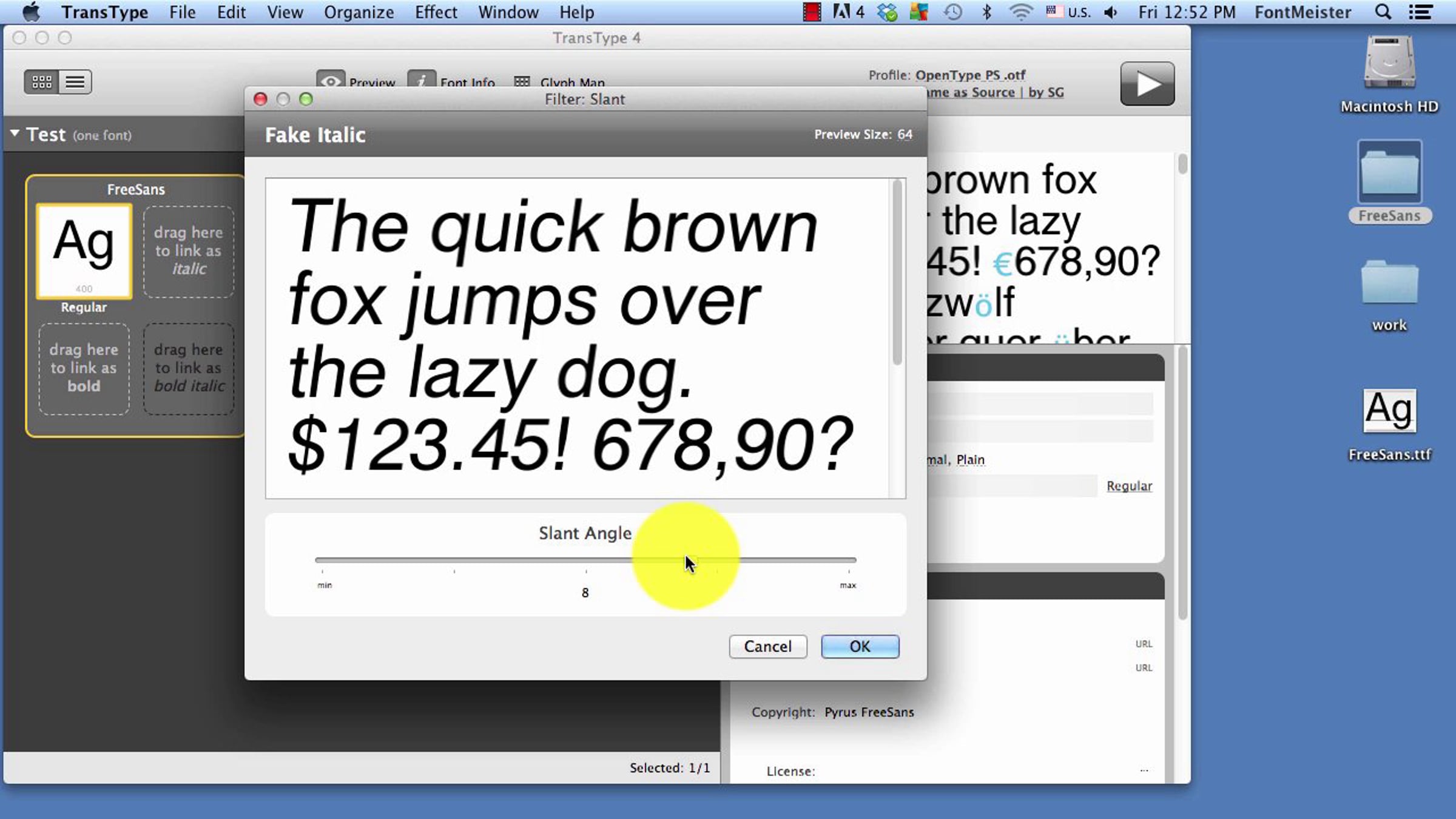Click the Regular style link in info panel
Image resolution: width=1456 pixels, height=819 pixels.
tap(1129, 486)
